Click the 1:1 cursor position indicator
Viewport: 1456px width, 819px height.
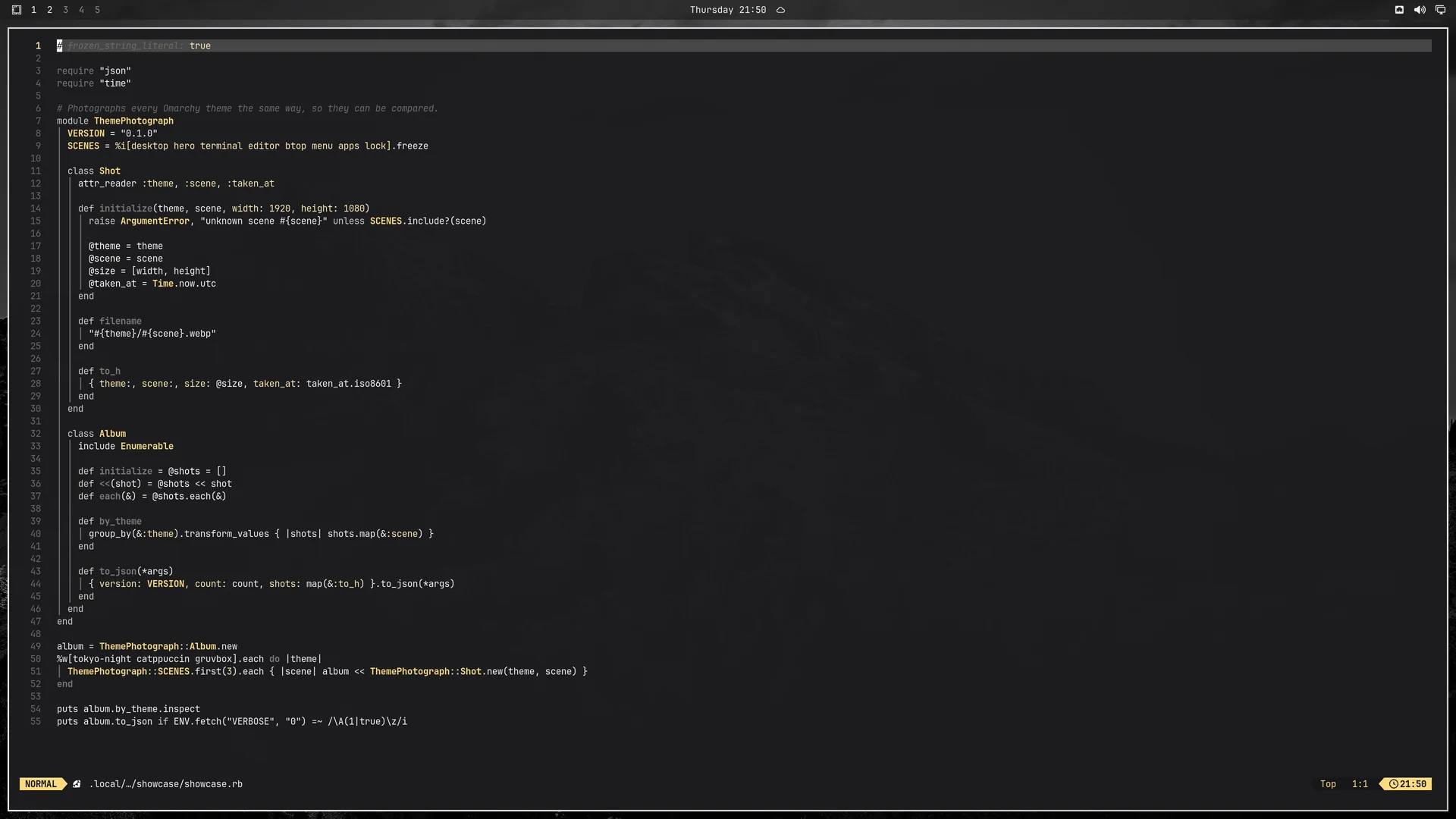tap(1360, 784)
